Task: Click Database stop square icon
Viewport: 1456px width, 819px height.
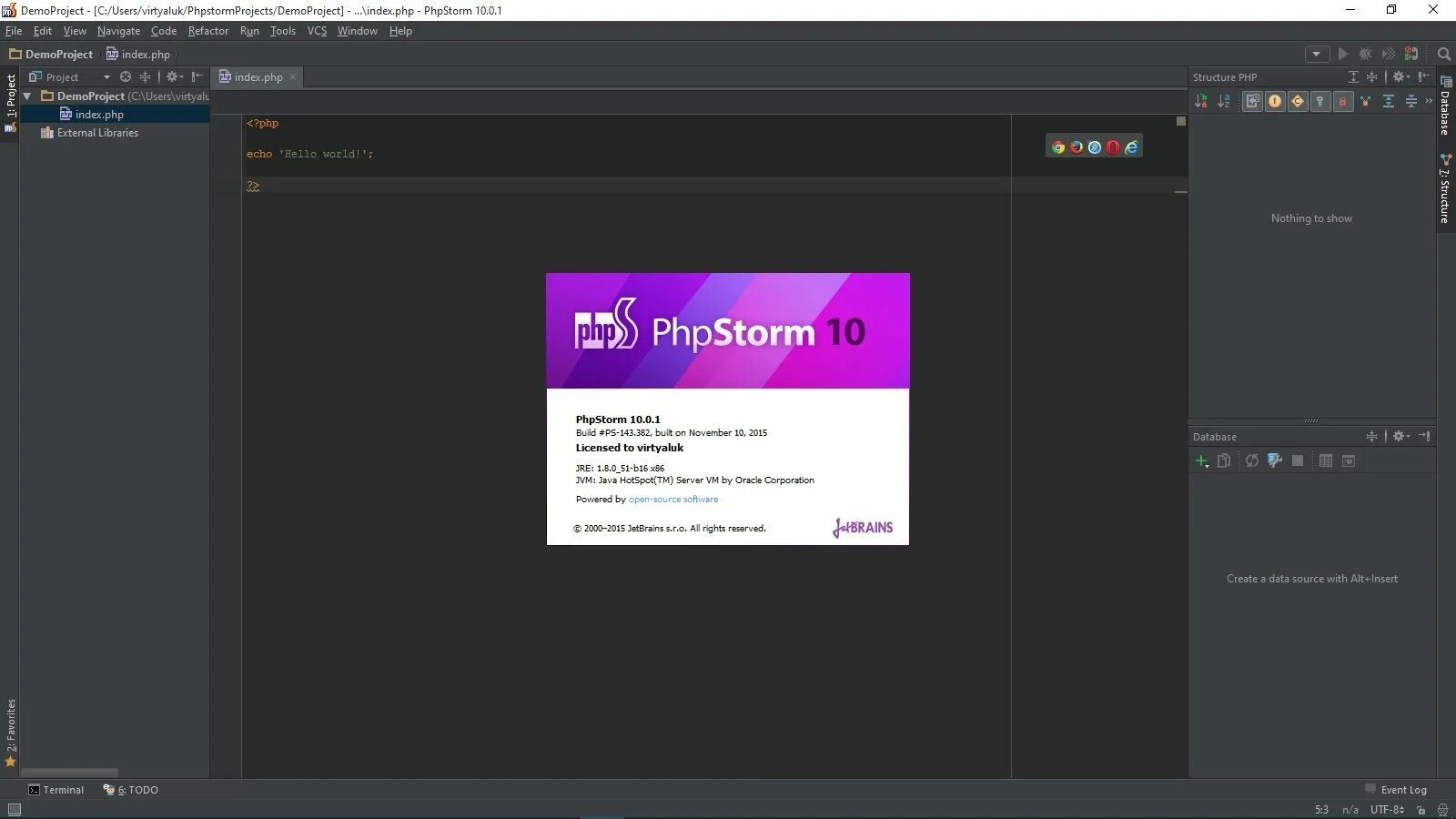Action: (1298, 461)
